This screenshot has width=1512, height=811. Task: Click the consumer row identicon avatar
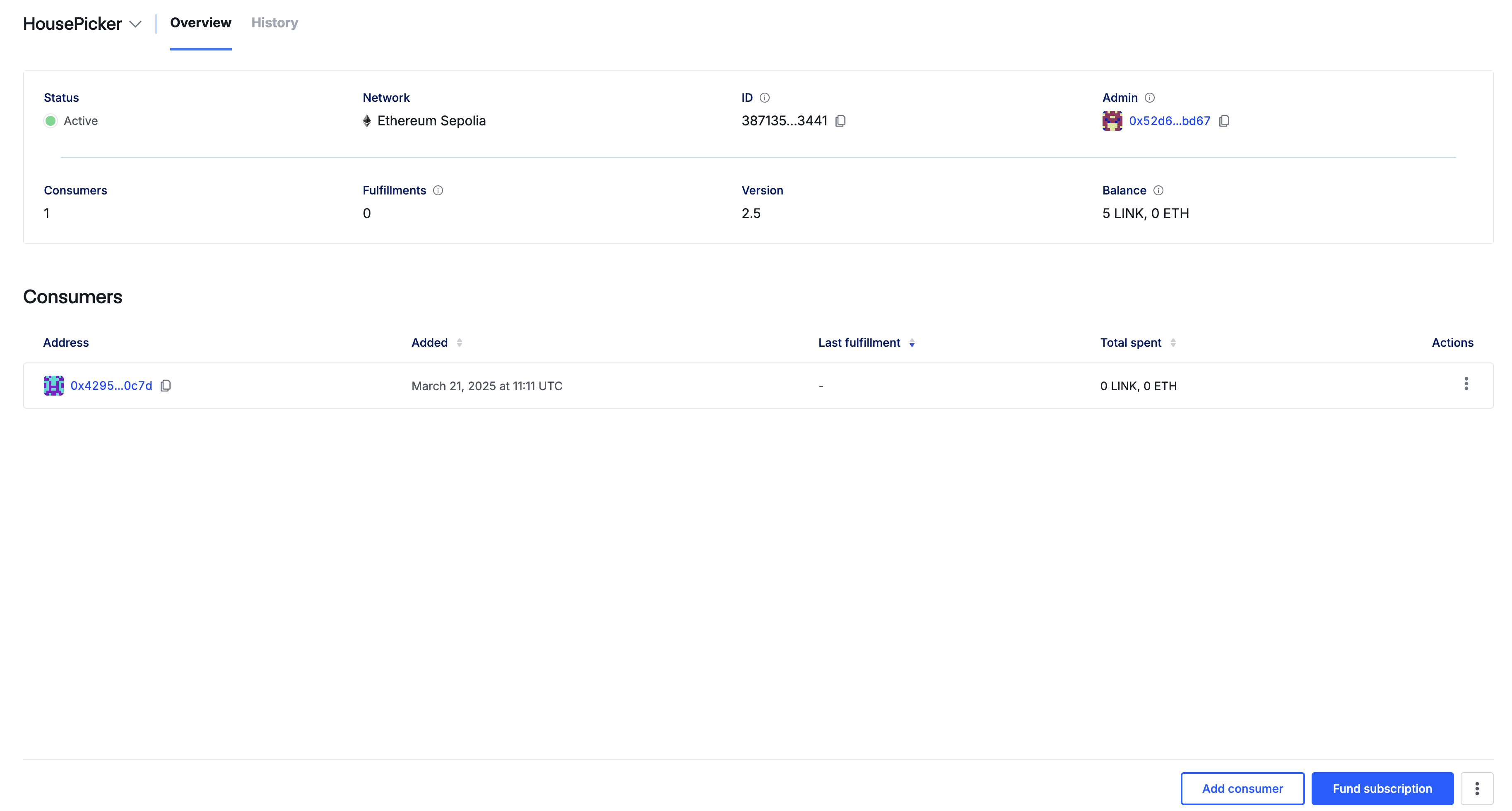click(x=53, y=385)
